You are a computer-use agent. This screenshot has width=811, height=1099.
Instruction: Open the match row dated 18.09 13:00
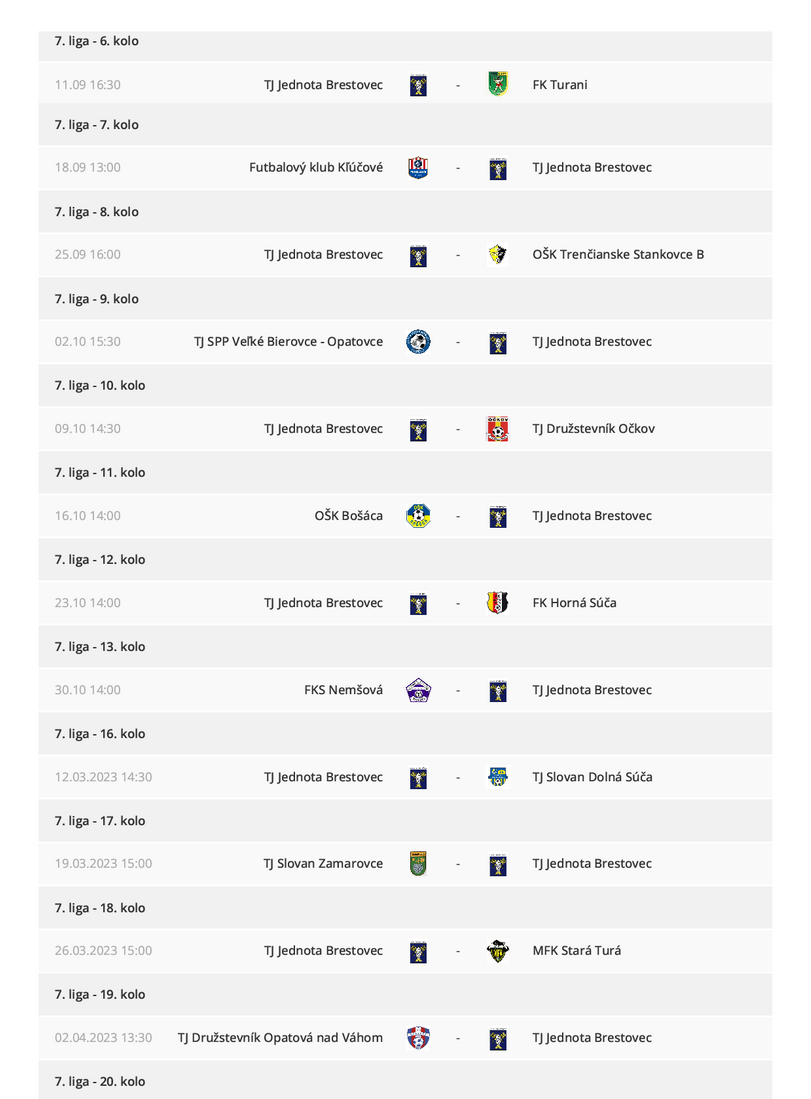click(405, 168)
